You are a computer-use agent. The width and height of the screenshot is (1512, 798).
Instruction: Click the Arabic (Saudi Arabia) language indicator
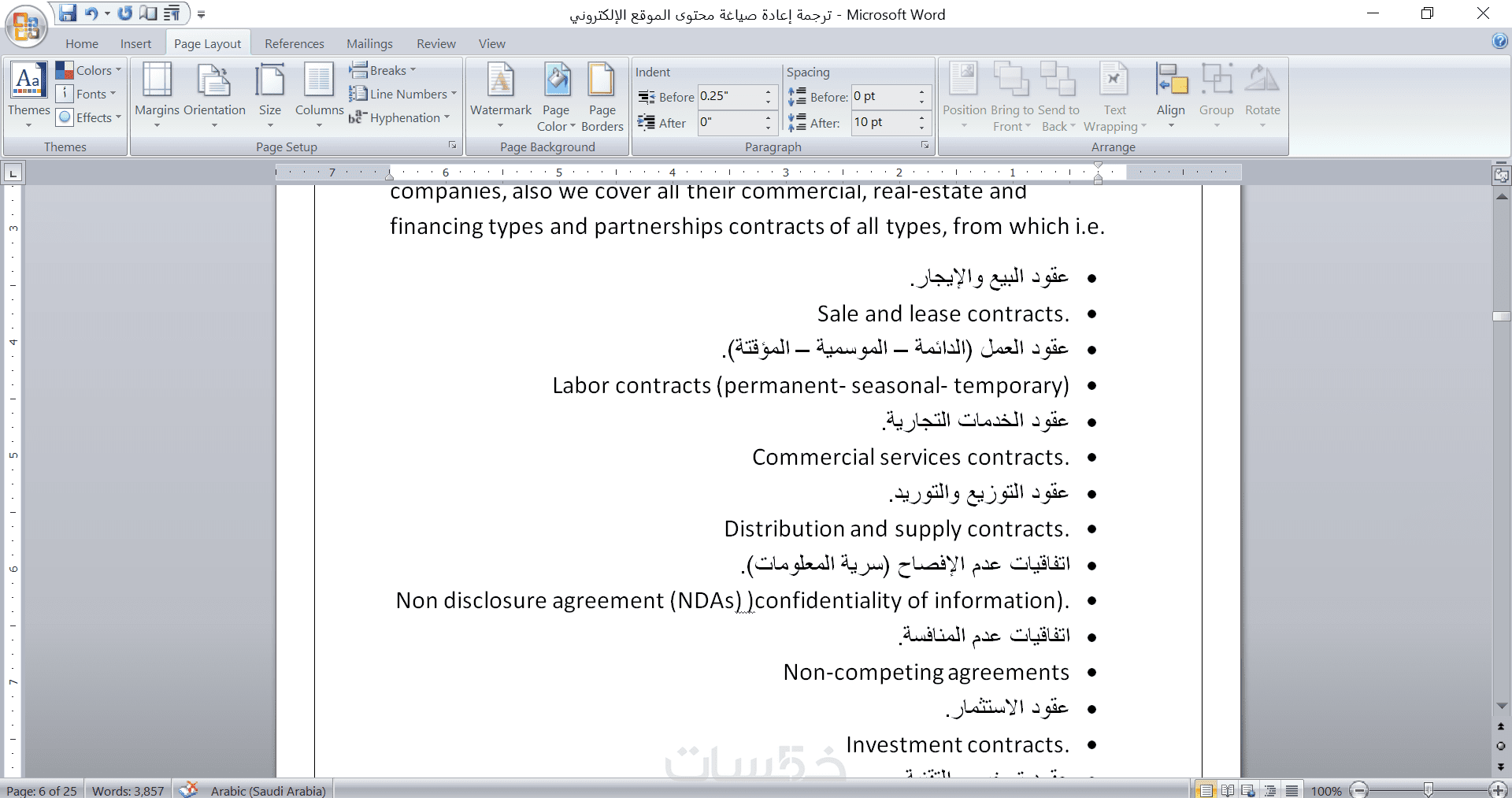click(268, 790)
